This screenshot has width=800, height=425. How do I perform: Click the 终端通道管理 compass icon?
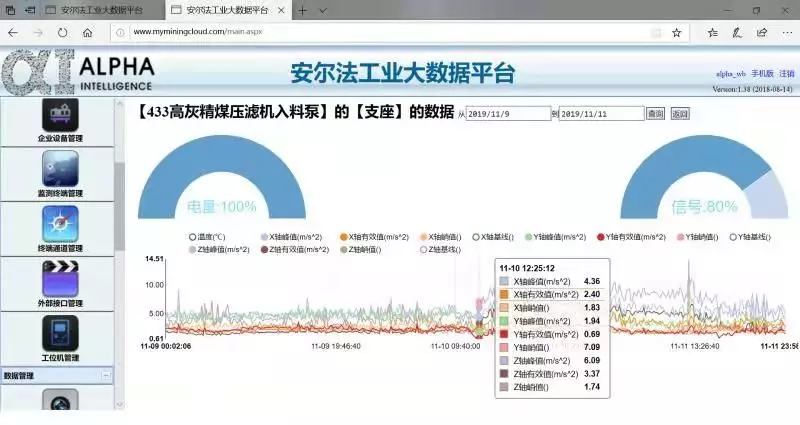click(60, 223)
